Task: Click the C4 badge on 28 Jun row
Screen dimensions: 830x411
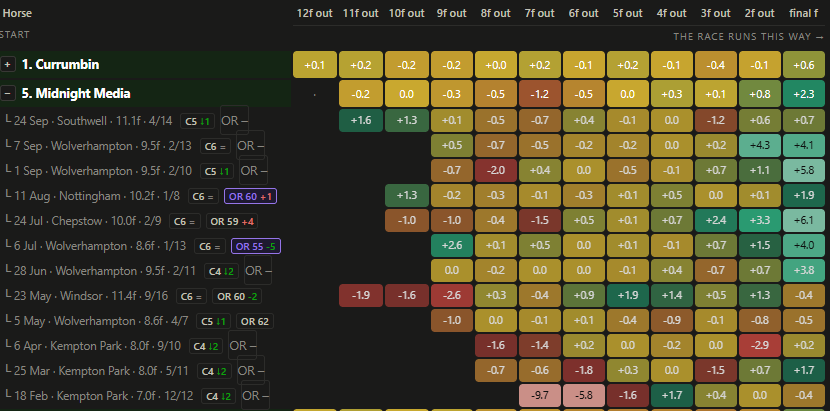Action: [x=223, y=272]
